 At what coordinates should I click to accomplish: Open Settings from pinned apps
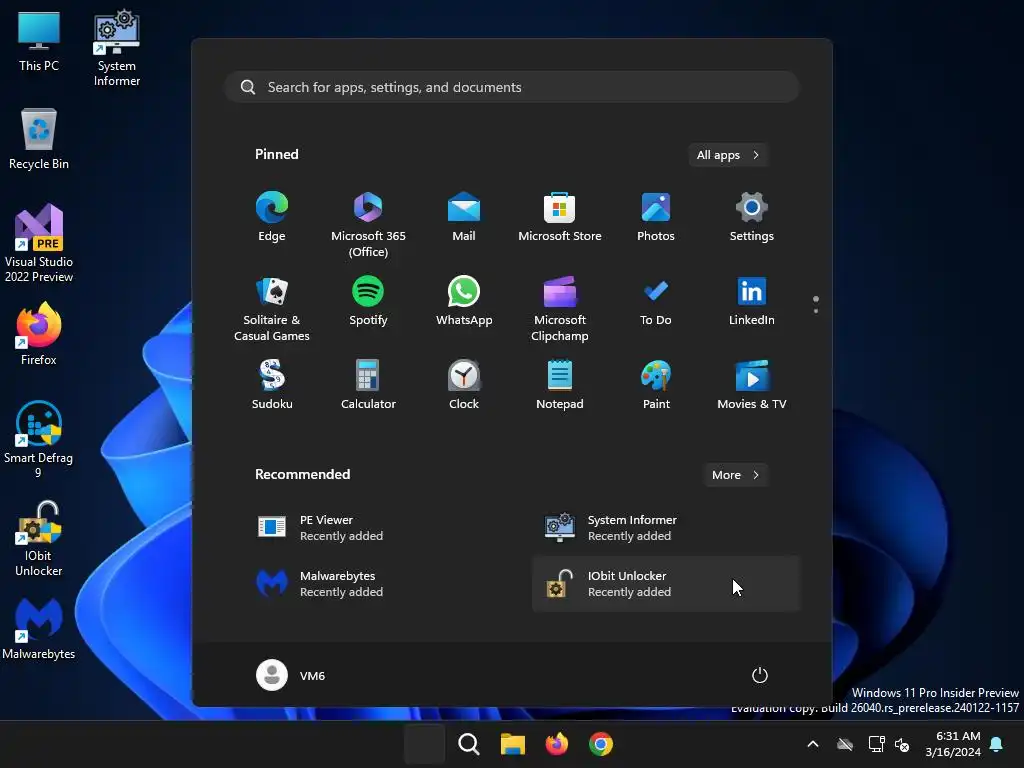(x=752, y=218)
